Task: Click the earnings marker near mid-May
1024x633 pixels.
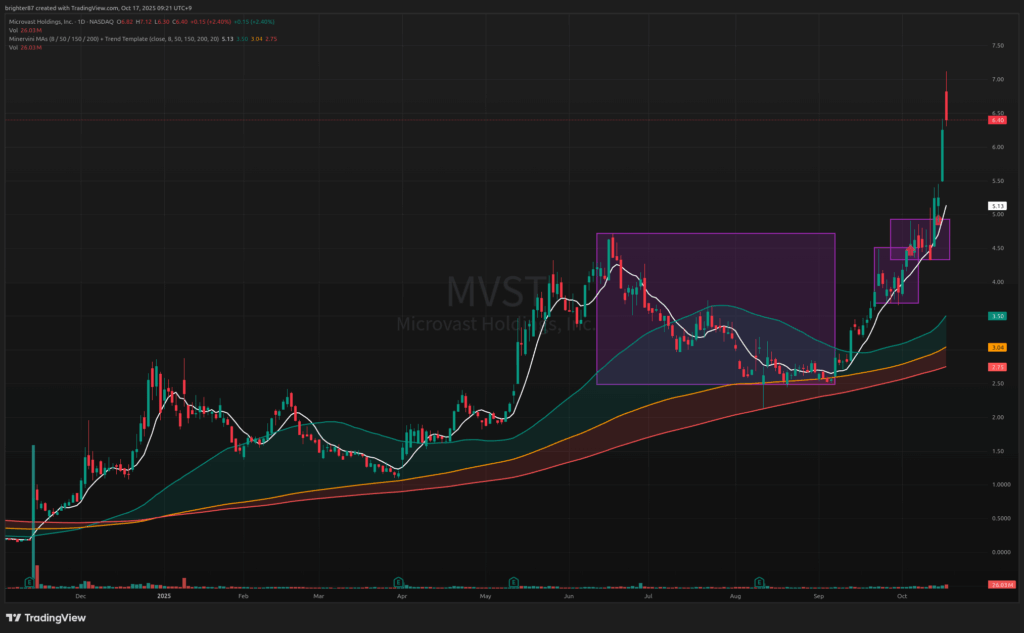Action: (513, 580)
